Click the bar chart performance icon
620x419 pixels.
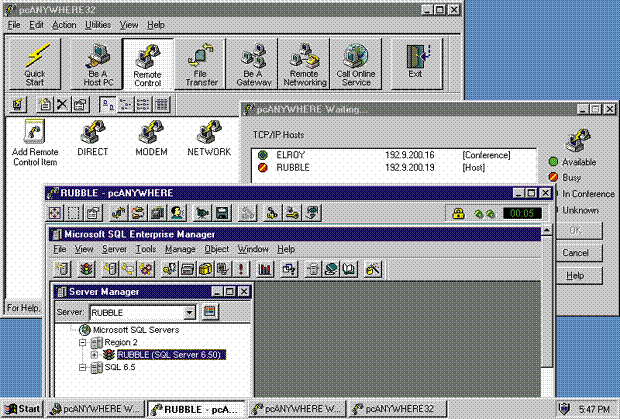tap(265, 270)
